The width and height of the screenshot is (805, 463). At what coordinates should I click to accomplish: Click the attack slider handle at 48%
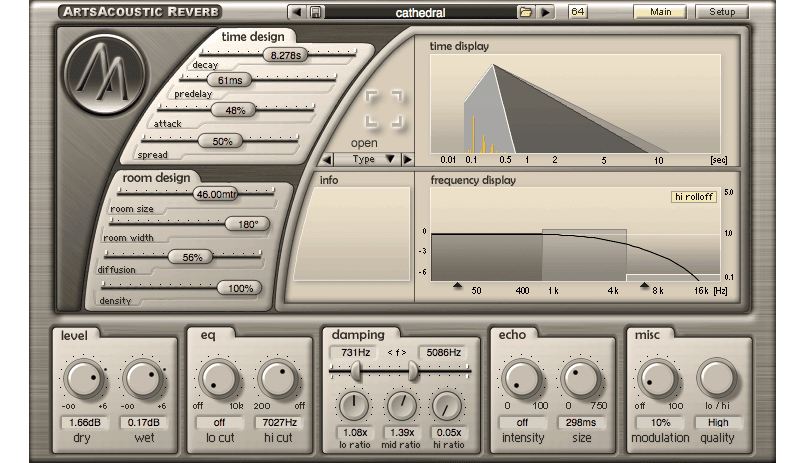coord(234,110)
